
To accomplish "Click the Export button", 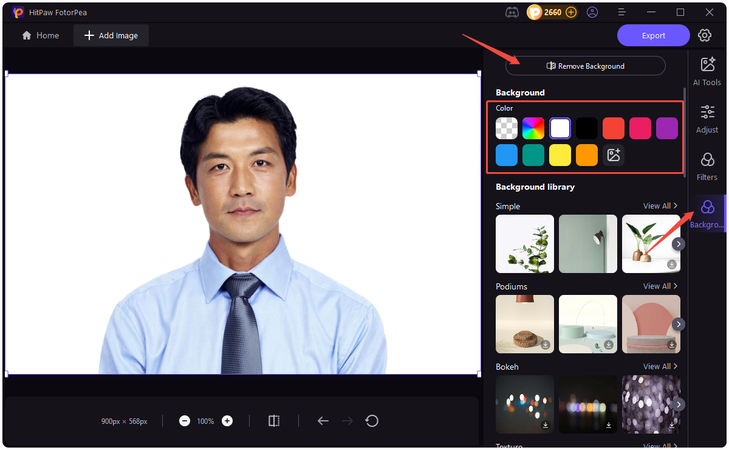I will coord(653,35).
